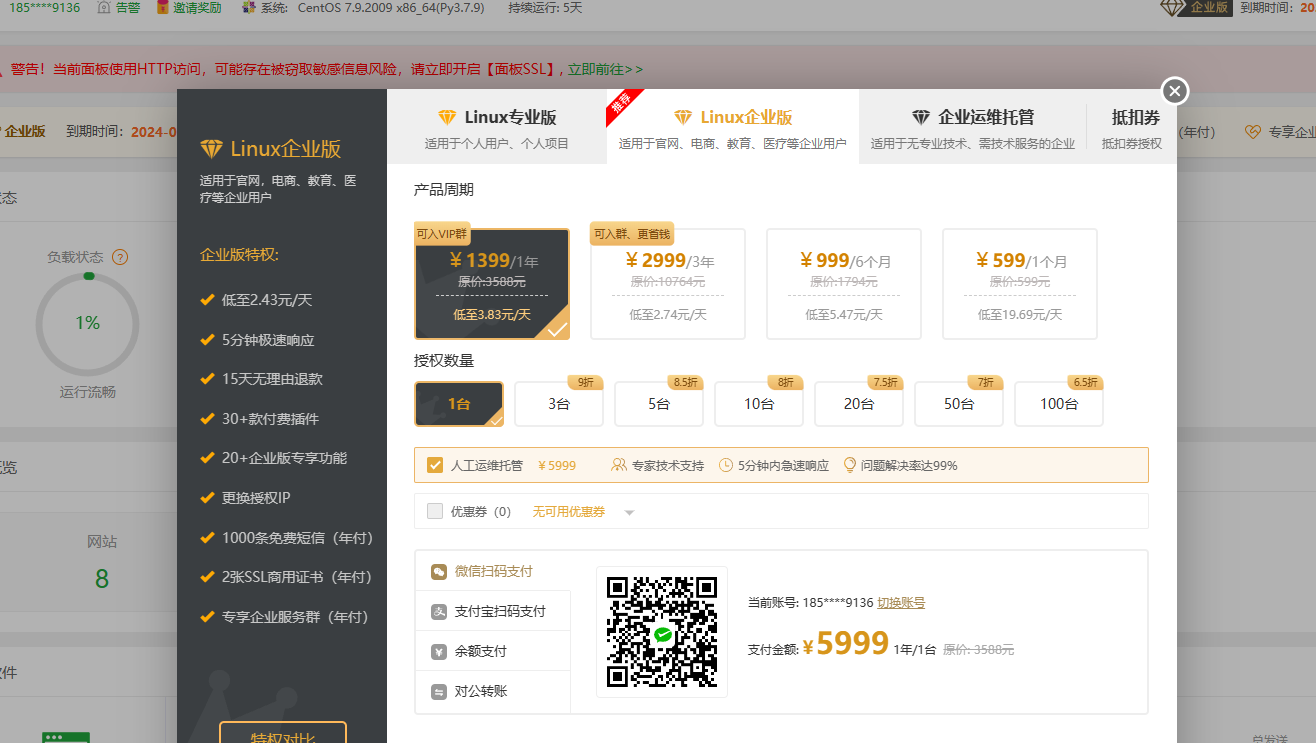Select 余额支付 payment method
The image size is (1316, 743).
tap(493, 651)
